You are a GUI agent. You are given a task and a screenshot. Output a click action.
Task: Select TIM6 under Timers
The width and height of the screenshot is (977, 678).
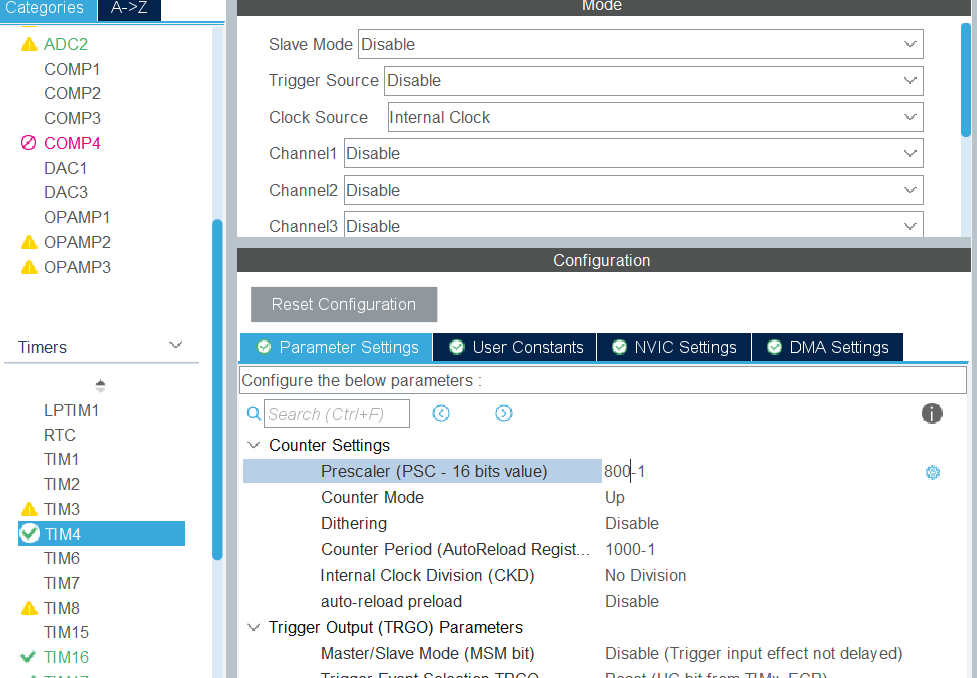pyautogui.click(x=62, y=558)
